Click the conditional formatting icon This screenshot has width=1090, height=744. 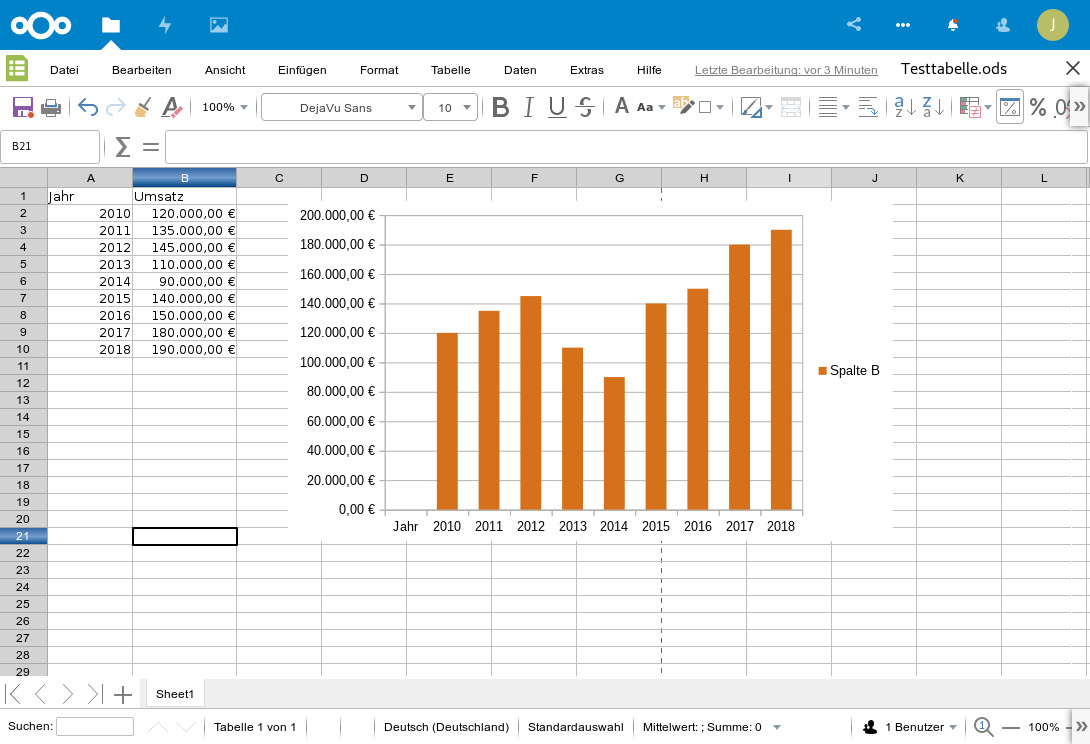970,107
